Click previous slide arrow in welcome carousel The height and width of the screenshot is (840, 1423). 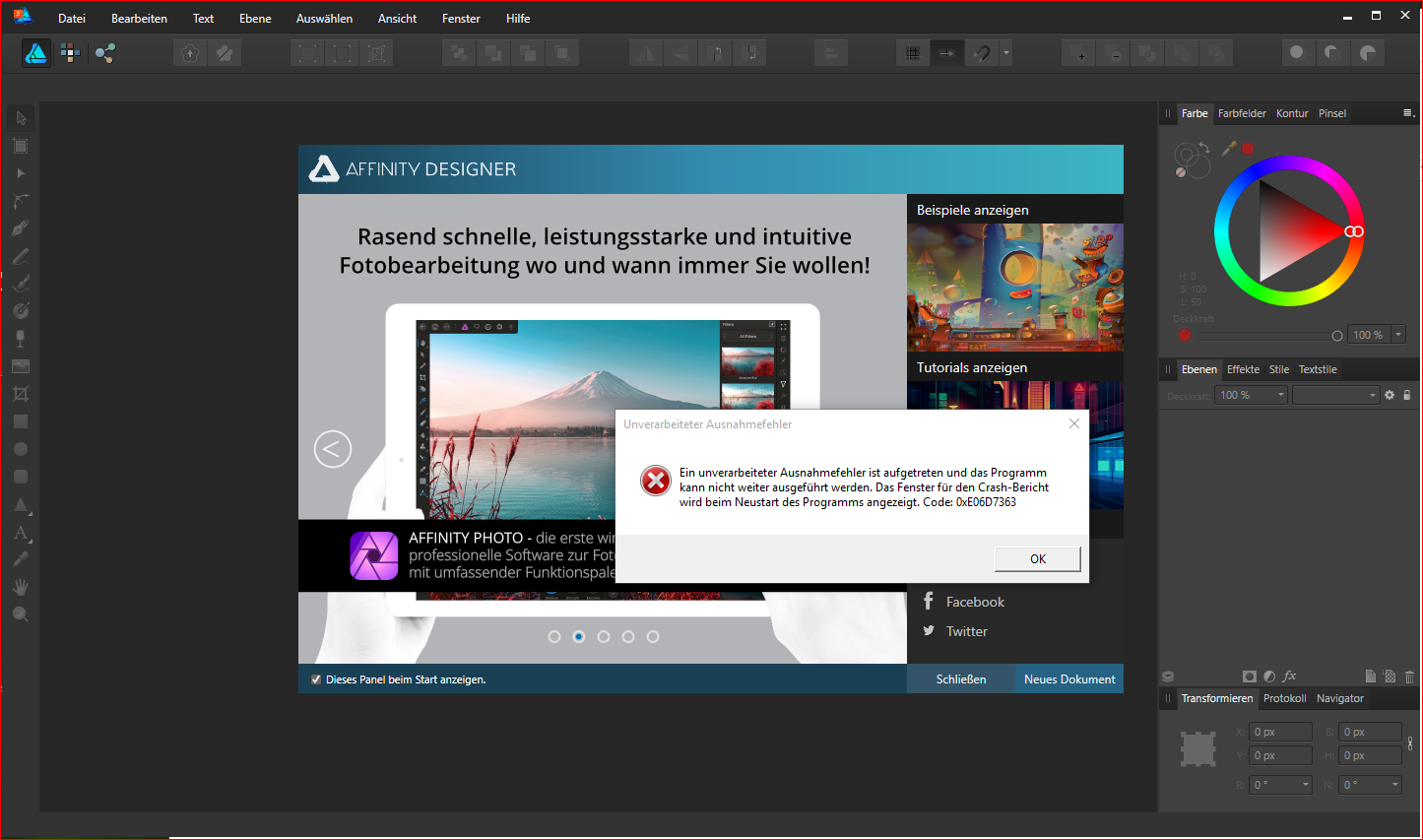click(333, 450)
